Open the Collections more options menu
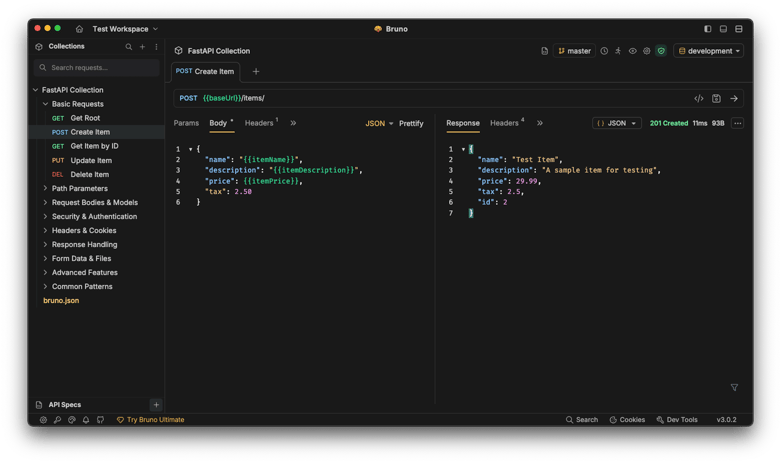 click(x=156, y=46)
